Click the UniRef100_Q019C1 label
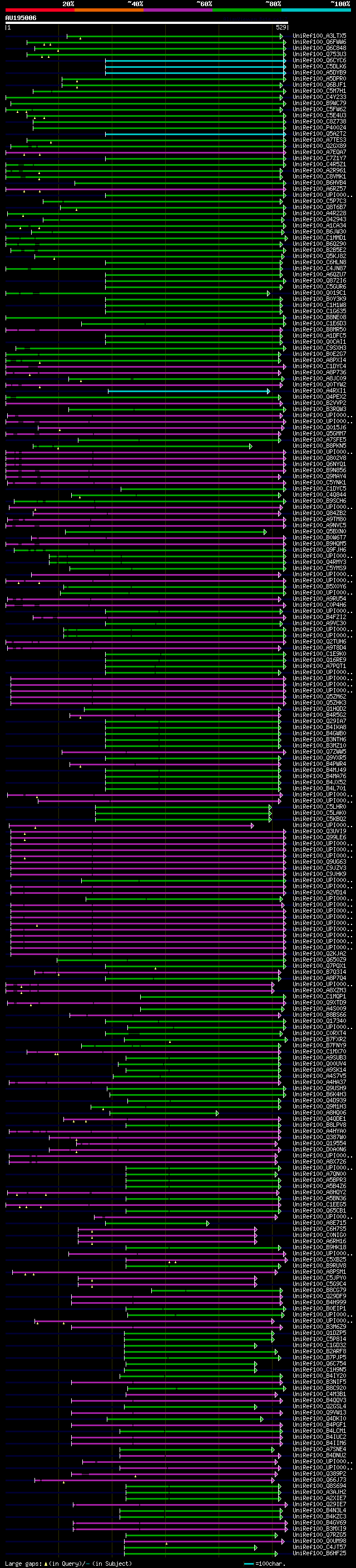Screen dimensions: 356x1568 coord(319,293)
